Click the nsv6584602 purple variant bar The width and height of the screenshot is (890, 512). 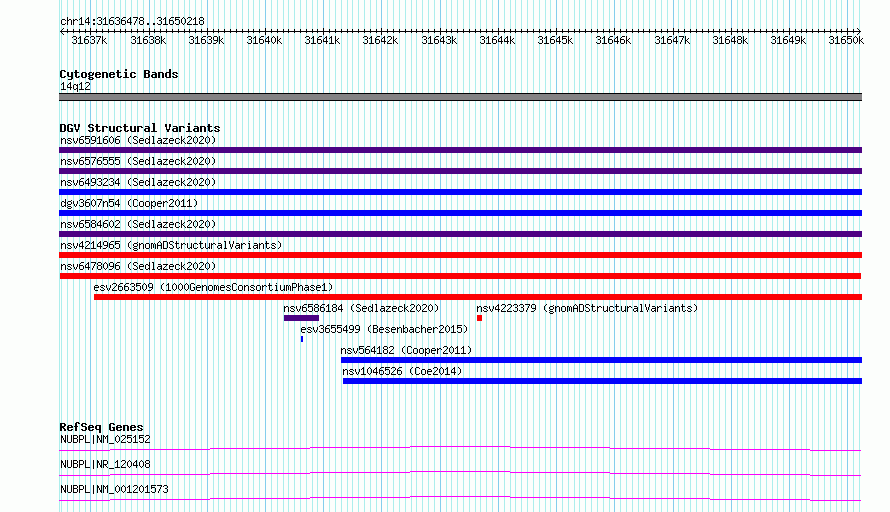[x=460, y=234]
